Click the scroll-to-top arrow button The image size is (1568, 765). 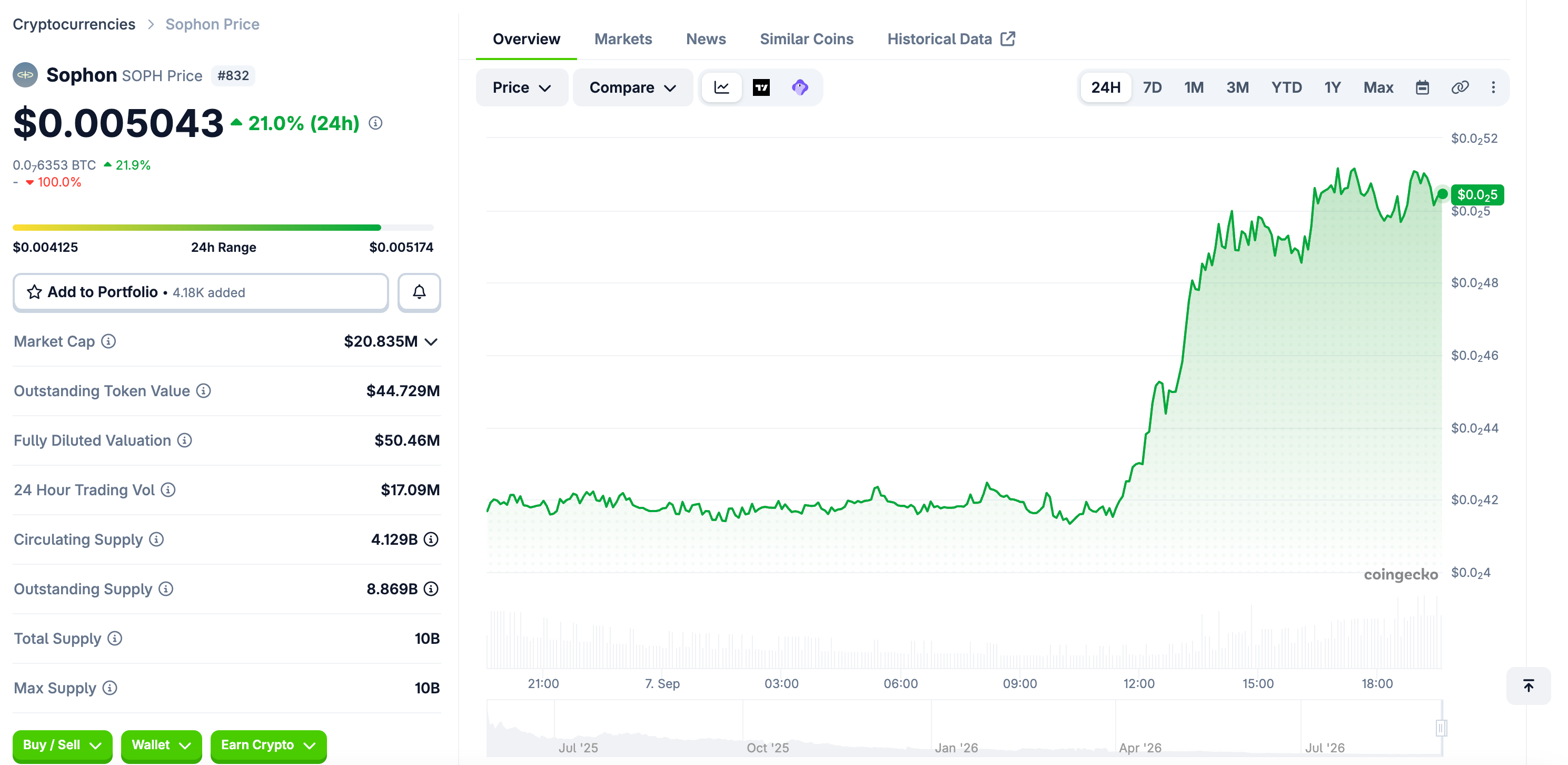coord(1528,686)
